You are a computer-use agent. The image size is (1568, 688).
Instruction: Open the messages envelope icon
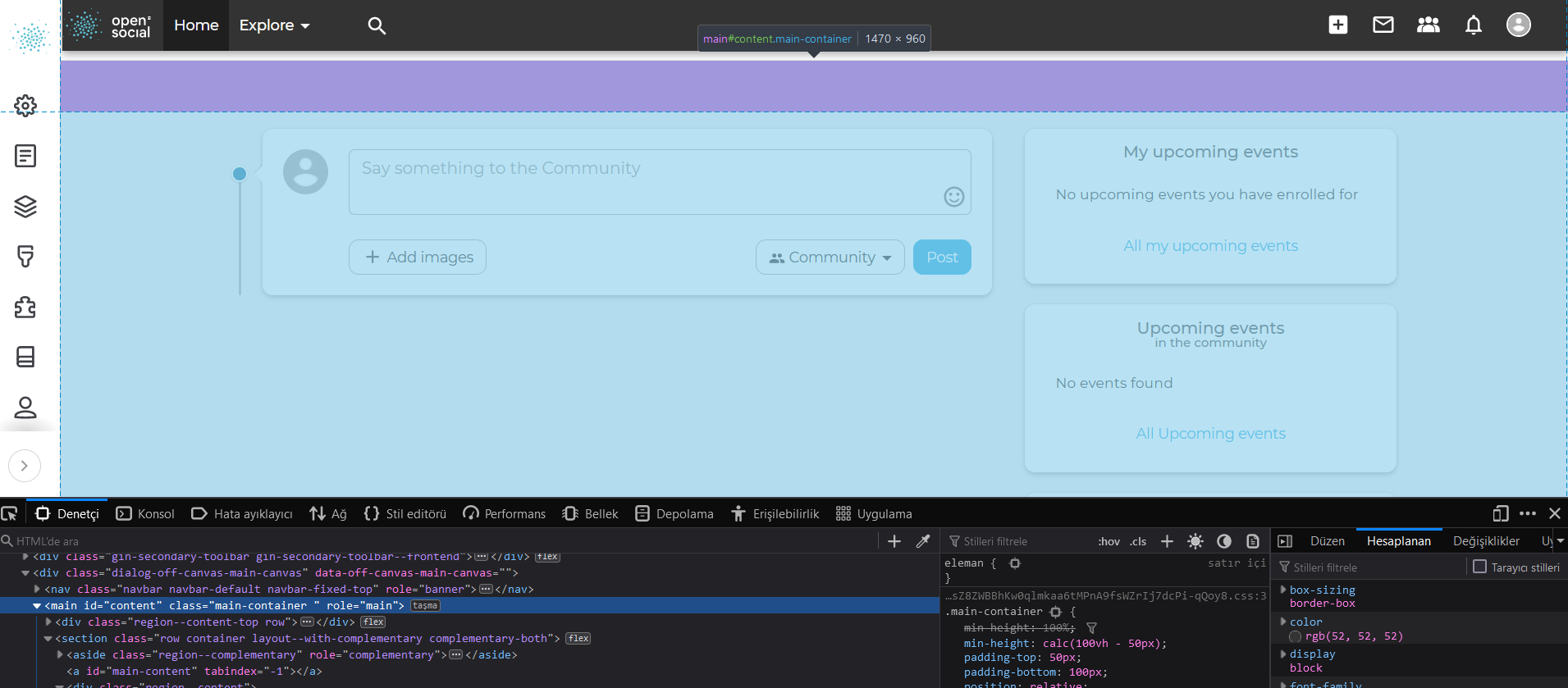(1383, 25)
